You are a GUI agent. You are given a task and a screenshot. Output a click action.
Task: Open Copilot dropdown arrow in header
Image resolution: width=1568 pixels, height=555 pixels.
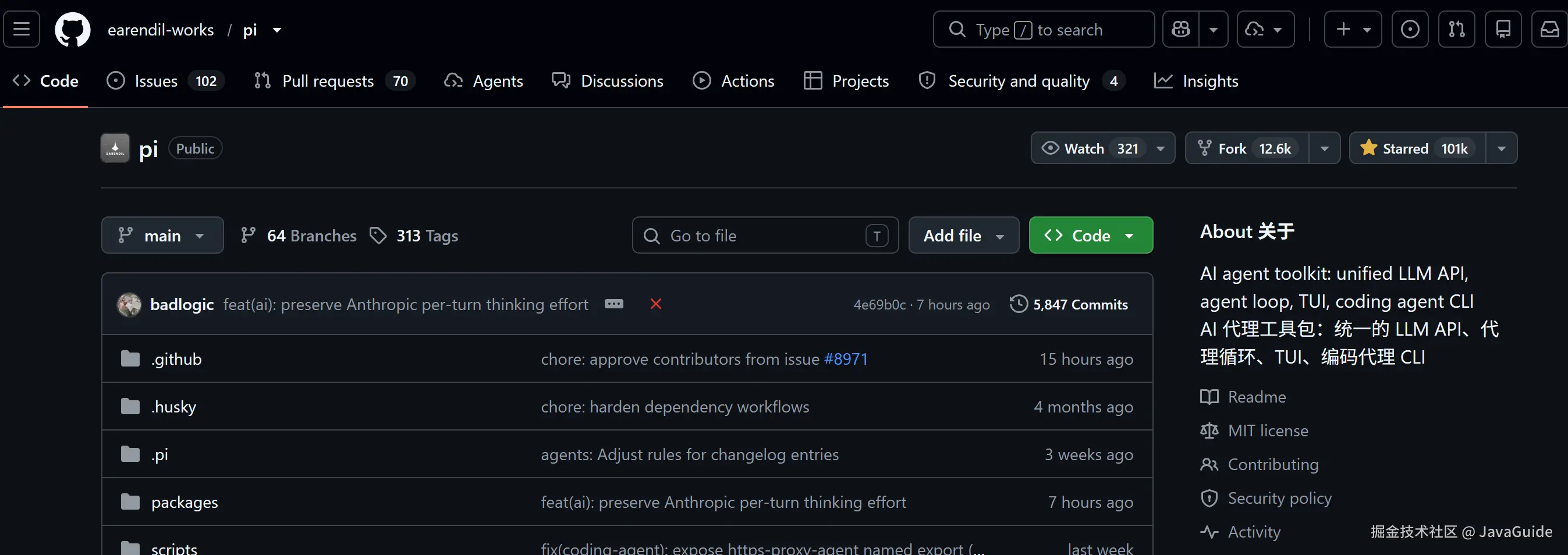pos(1213,29)
